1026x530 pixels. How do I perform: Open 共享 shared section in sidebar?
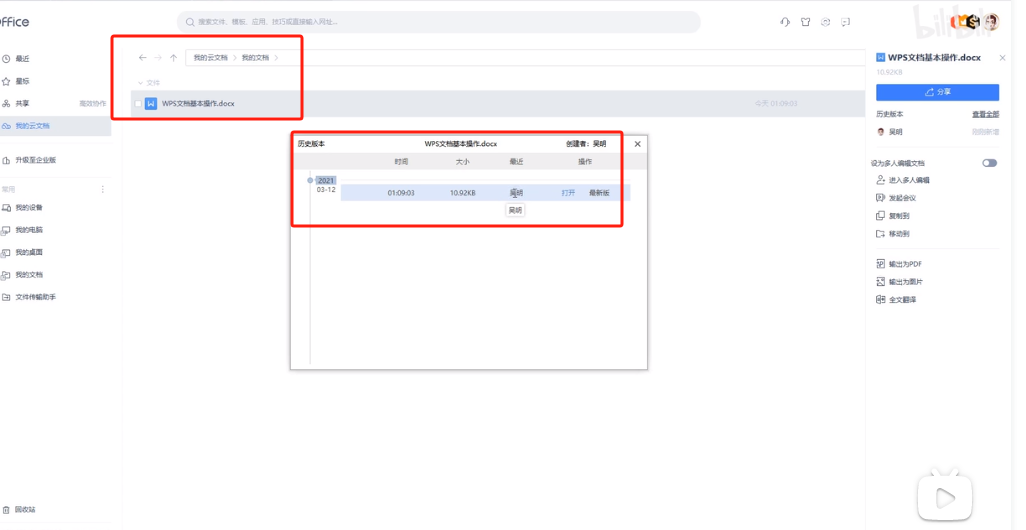pyautogui.click(x=23, y=103)
